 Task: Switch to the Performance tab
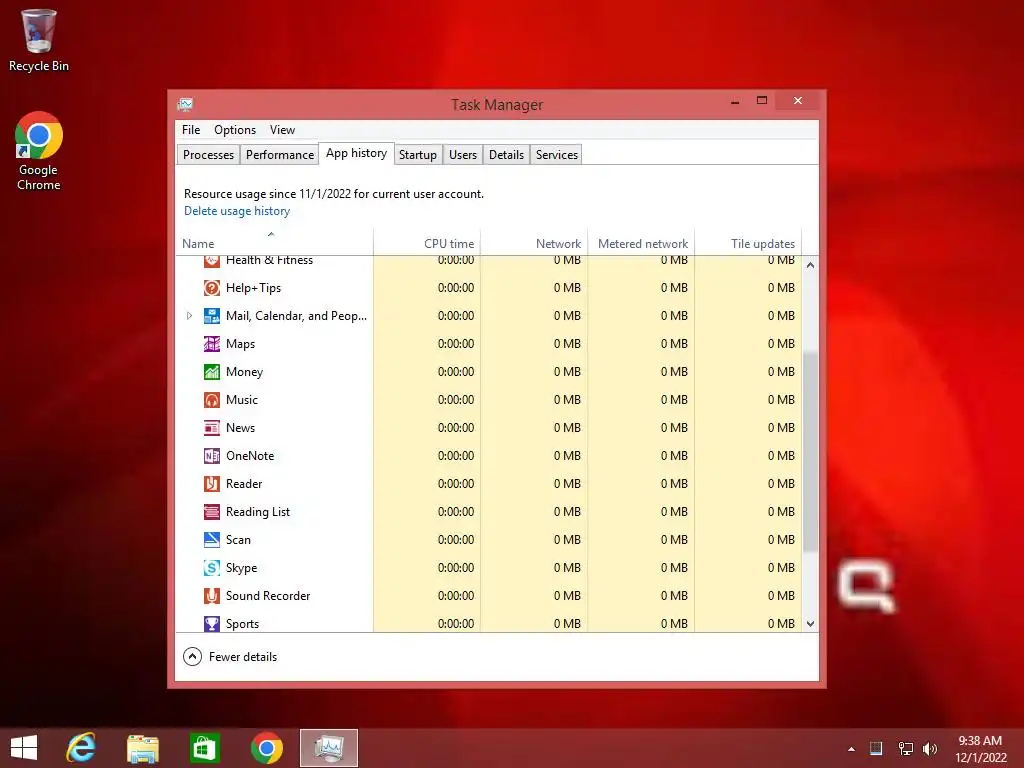tap(280, 155)
